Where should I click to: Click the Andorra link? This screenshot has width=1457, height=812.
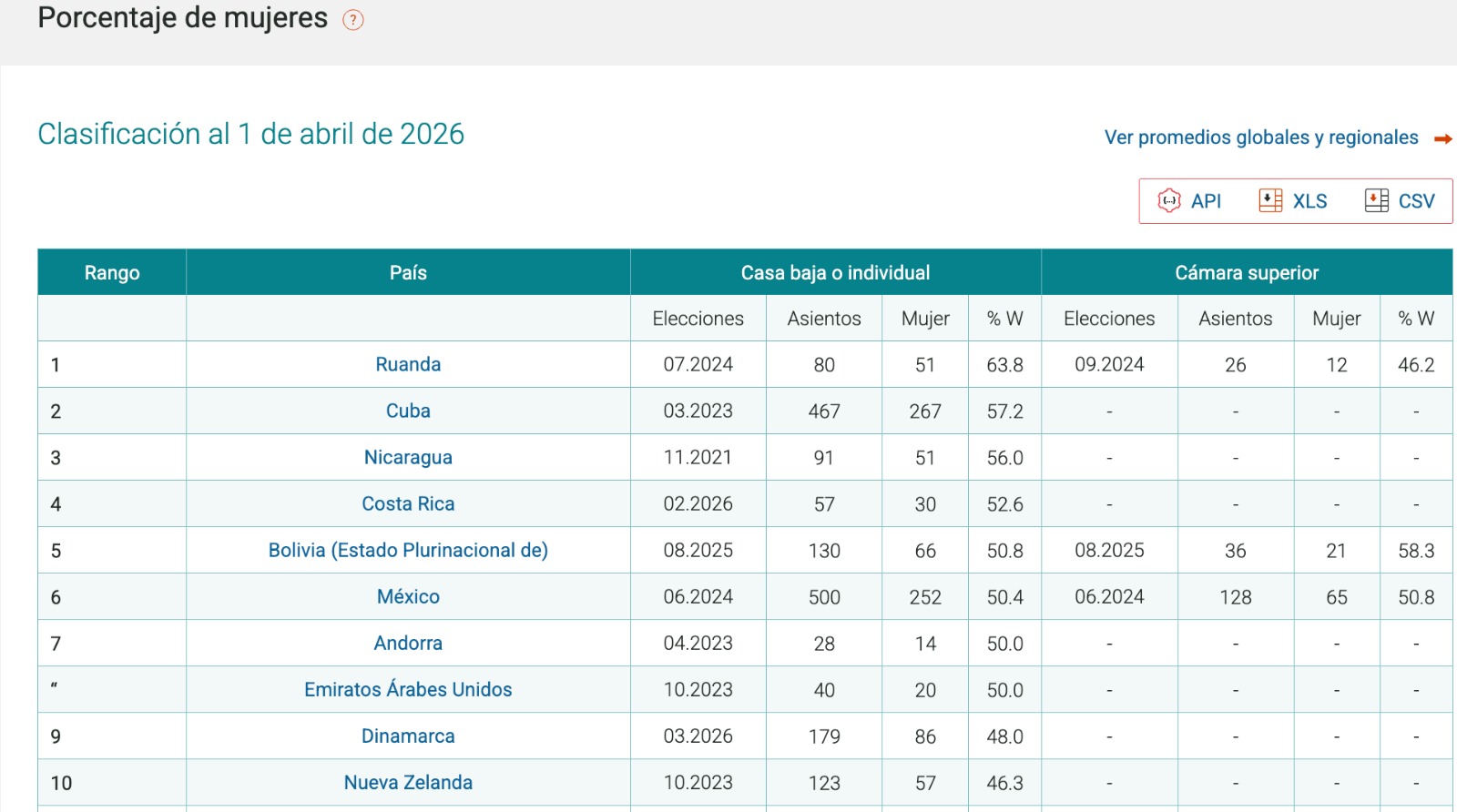tap(408, 643)
